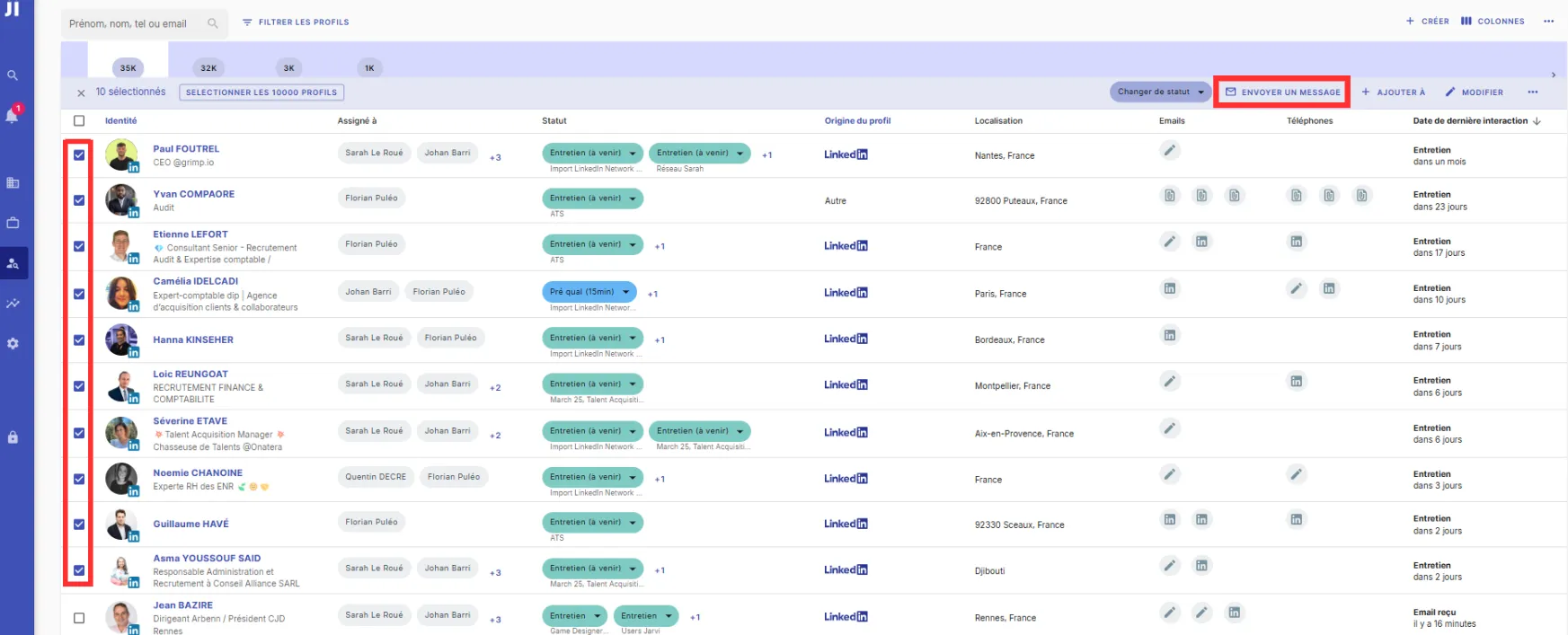Image resolution: width=1568 pixels, height=635 pixels.
Task: Click the Envoyer un message button
Action: (x=1282, y=92)
